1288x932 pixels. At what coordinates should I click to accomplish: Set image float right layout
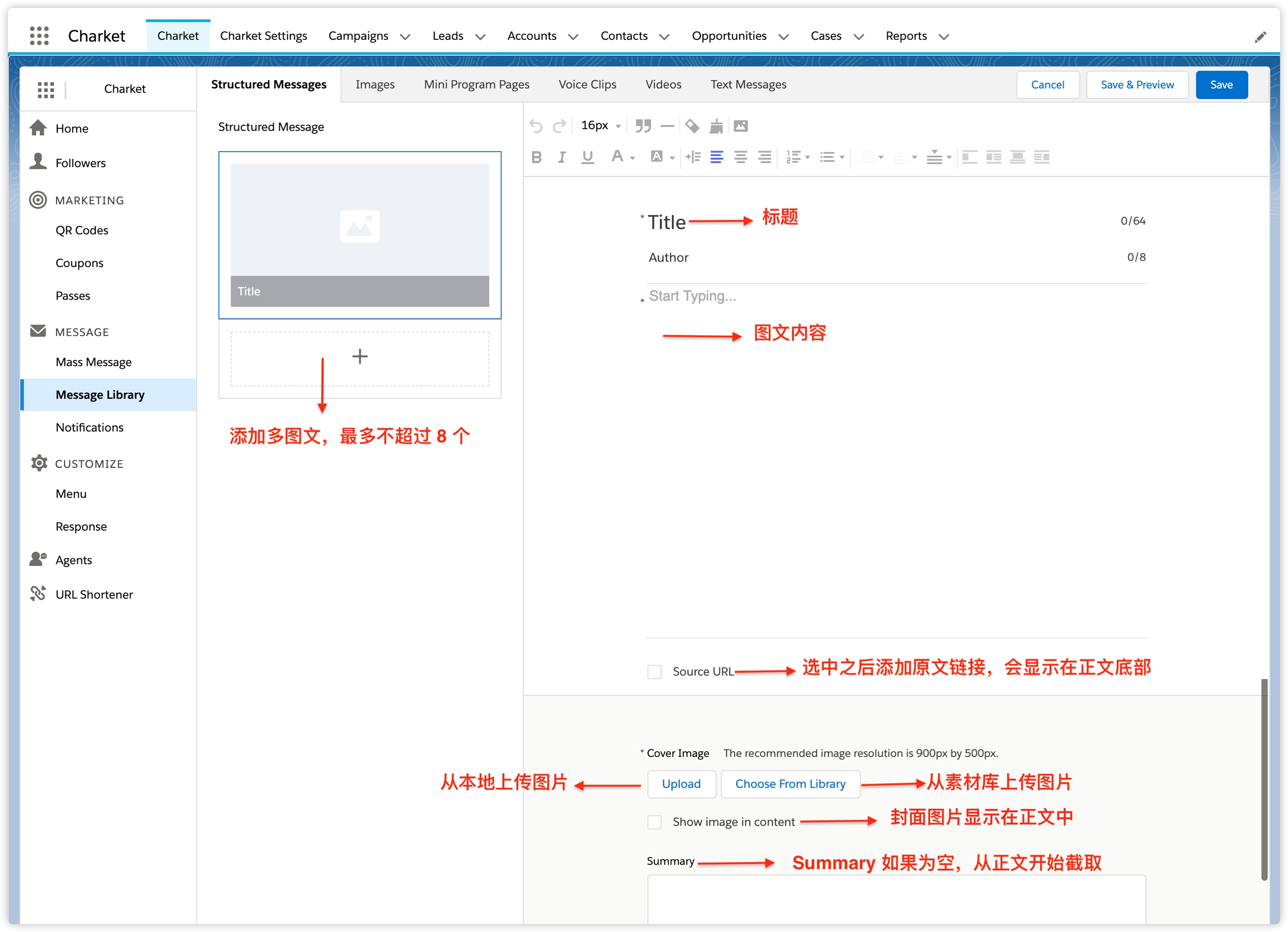point(1041,157)
